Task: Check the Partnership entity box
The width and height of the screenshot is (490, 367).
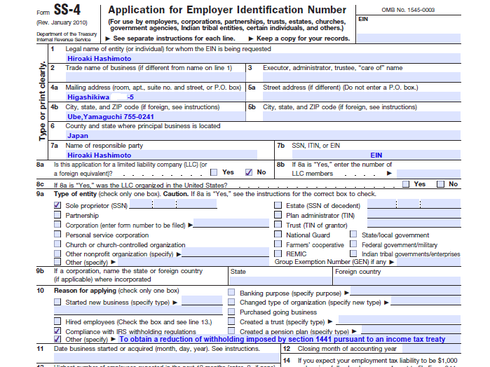Action: 57,215
